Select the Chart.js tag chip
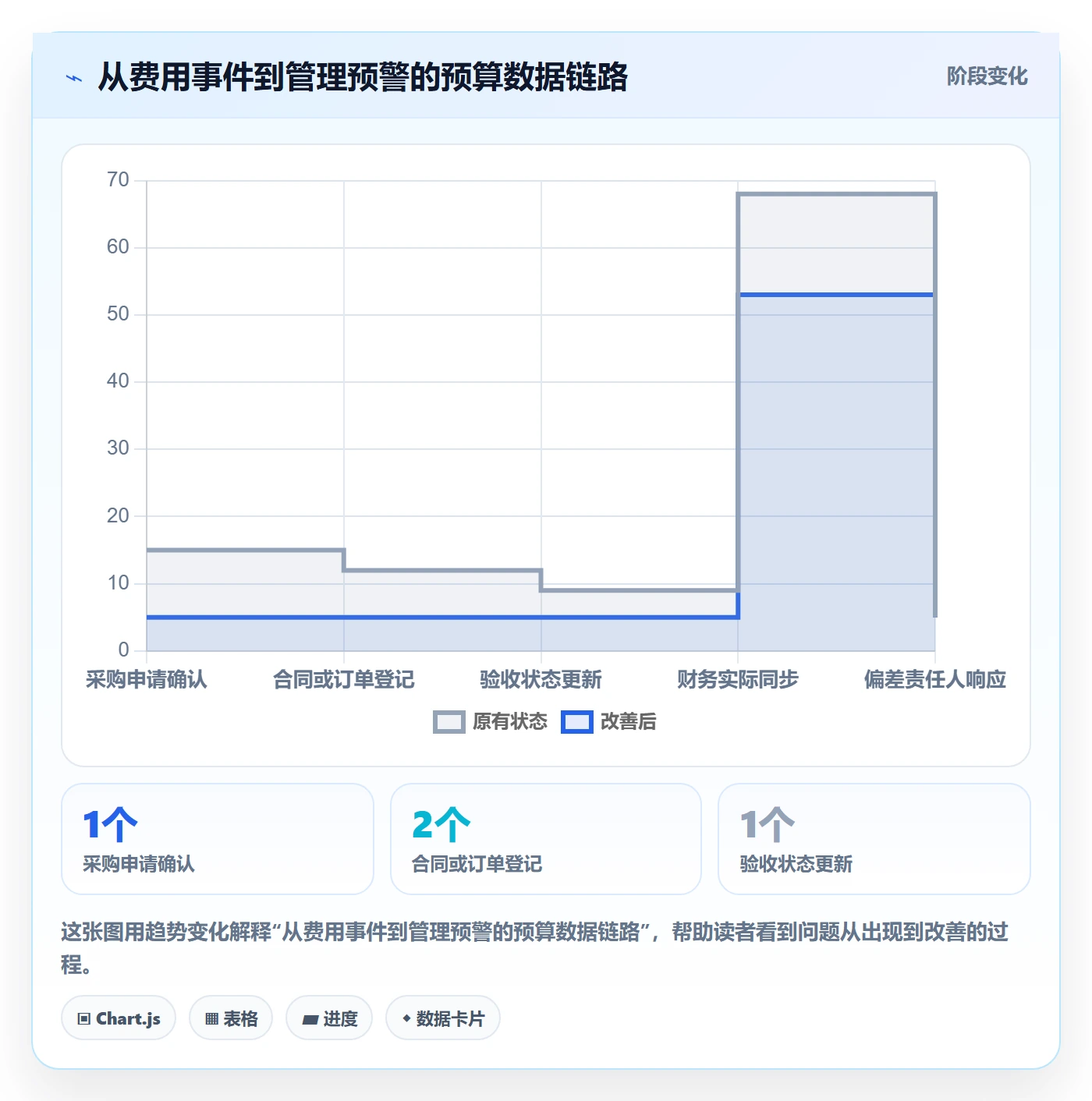Viewport: 1092px width, 1101px height. (x=119, y=1018)
